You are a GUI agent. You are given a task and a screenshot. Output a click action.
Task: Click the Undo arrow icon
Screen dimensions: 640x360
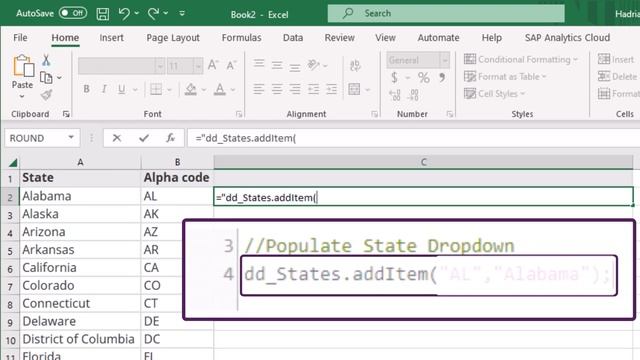(x=124, y=13)
